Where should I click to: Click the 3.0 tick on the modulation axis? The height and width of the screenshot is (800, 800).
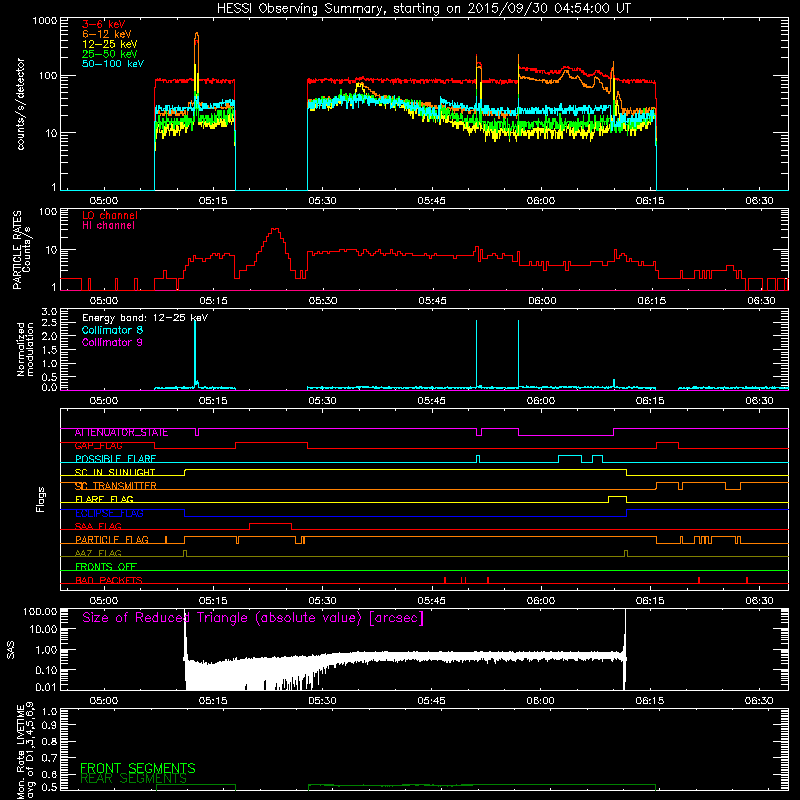click(49, 312)
